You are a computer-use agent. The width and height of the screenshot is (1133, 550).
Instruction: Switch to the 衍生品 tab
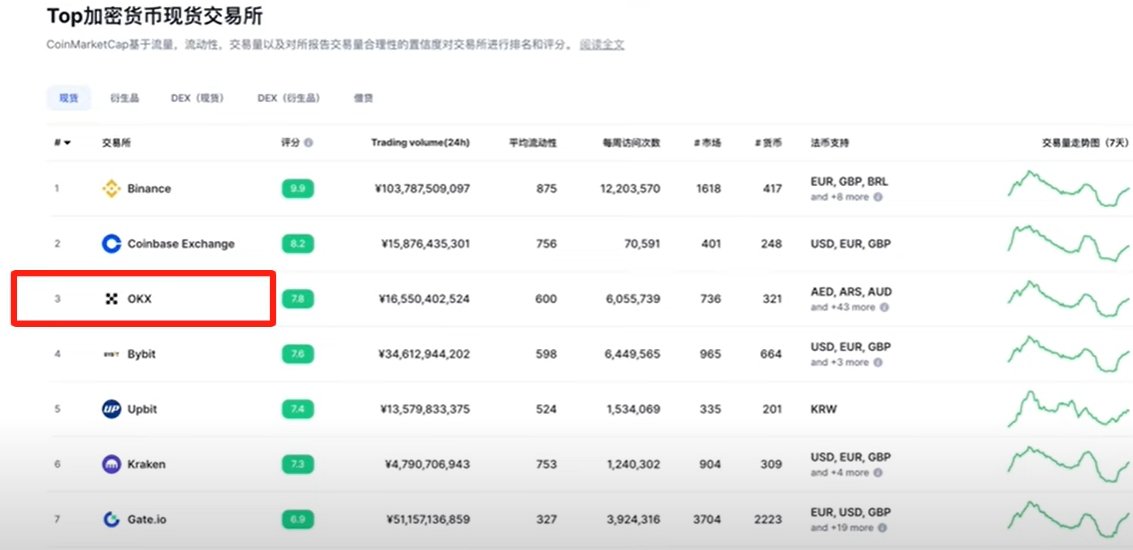coord(124,98)
